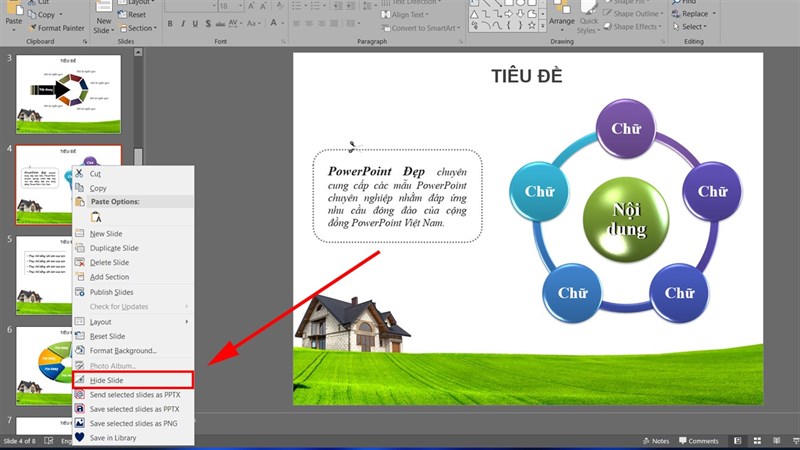Select the left brace shape
800x450 pixels.
point(509,26)
